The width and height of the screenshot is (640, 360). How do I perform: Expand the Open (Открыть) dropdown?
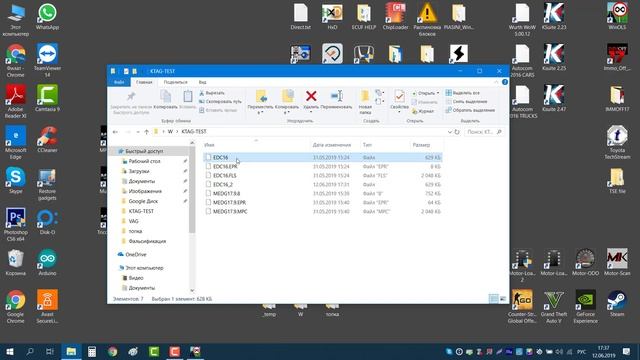[438, 93]
